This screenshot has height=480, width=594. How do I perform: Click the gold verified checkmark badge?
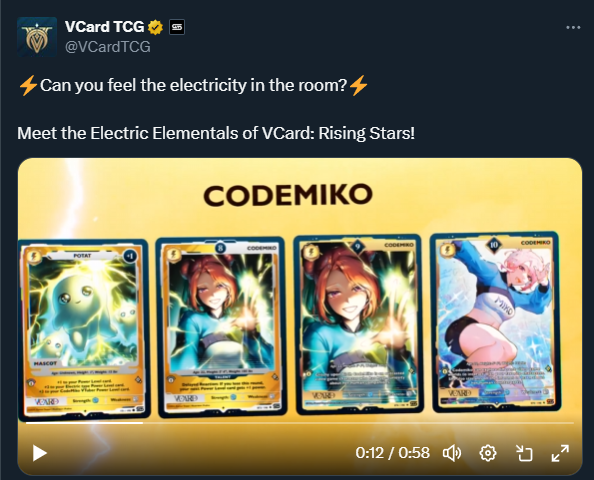[155, 27]
